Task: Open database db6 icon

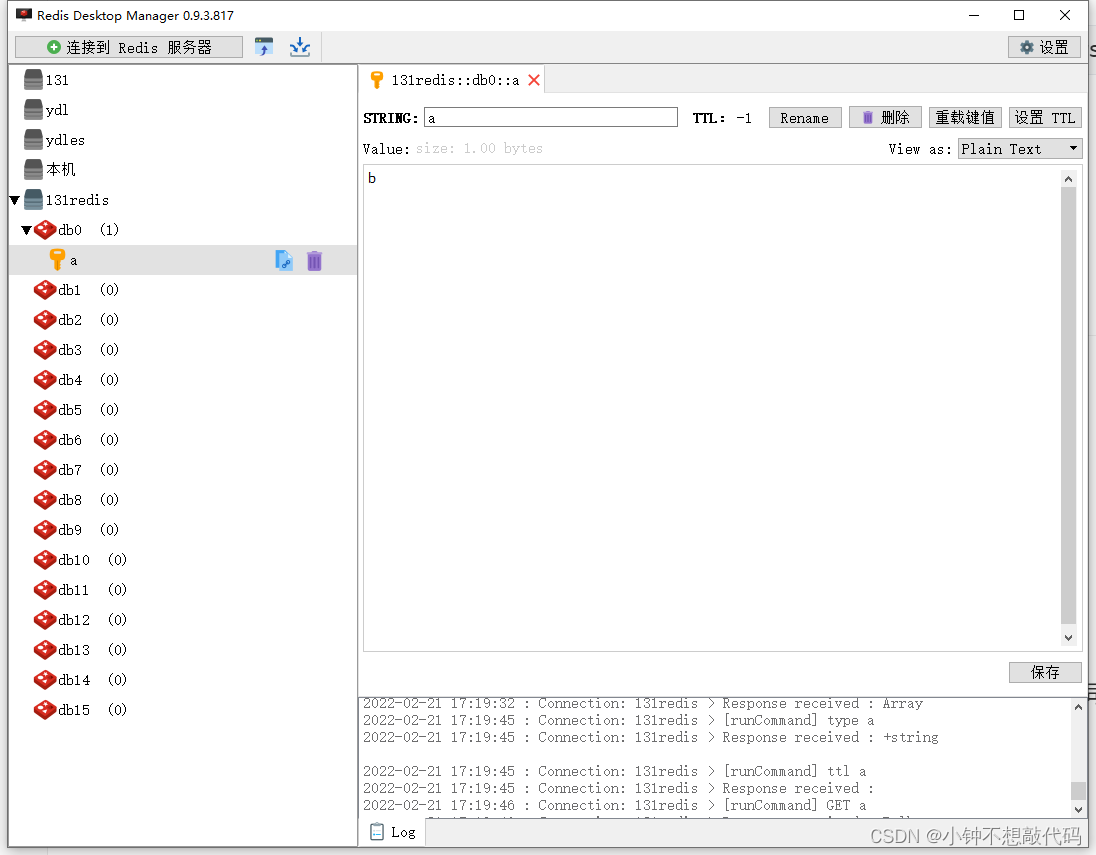Action: [x=45, y=440]
